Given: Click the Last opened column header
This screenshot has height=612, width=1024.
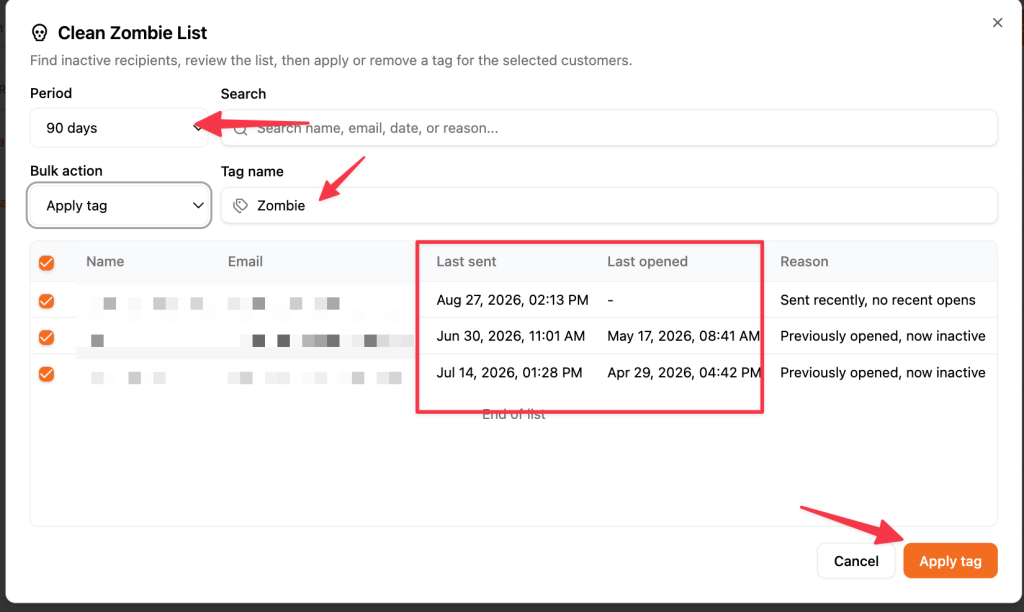Looking at the screenshot, I should [647, 261].
